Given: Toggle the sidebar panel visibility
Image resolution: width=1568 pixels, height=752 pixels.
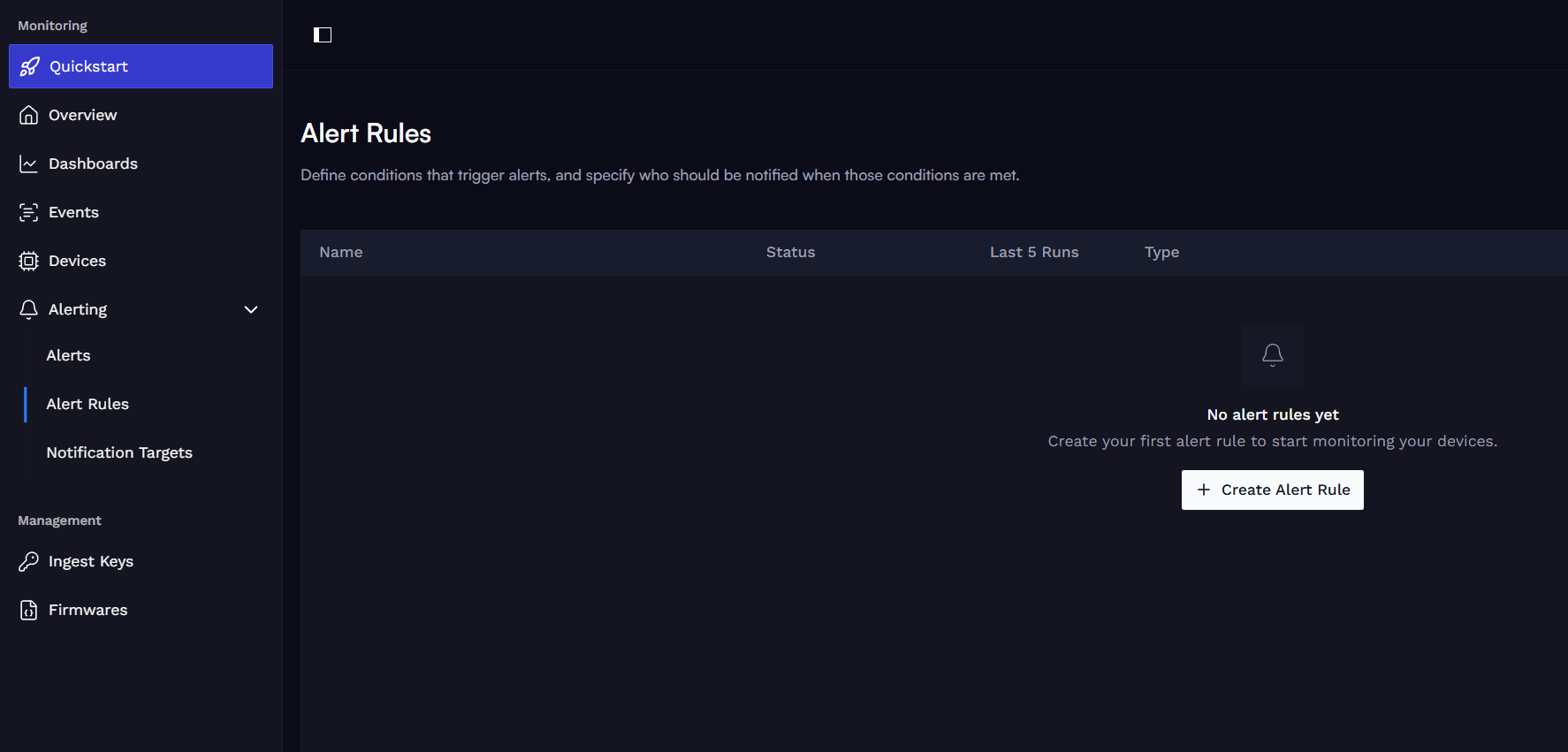Looking at the screenshot, I should (323, 35).
